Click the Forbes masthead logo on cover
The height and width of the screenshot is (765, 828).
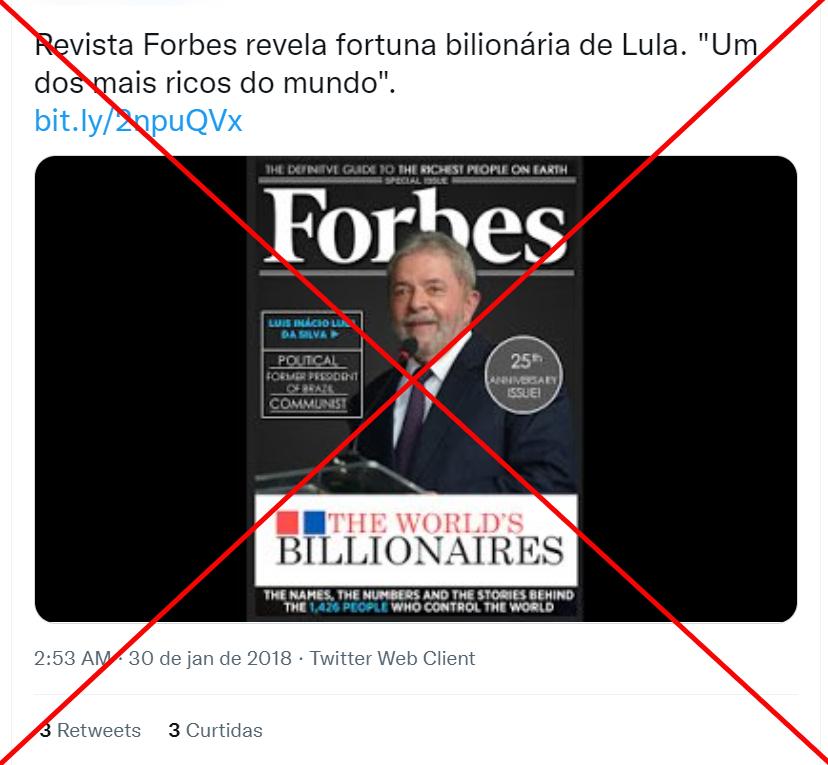(x=415, y=227)
